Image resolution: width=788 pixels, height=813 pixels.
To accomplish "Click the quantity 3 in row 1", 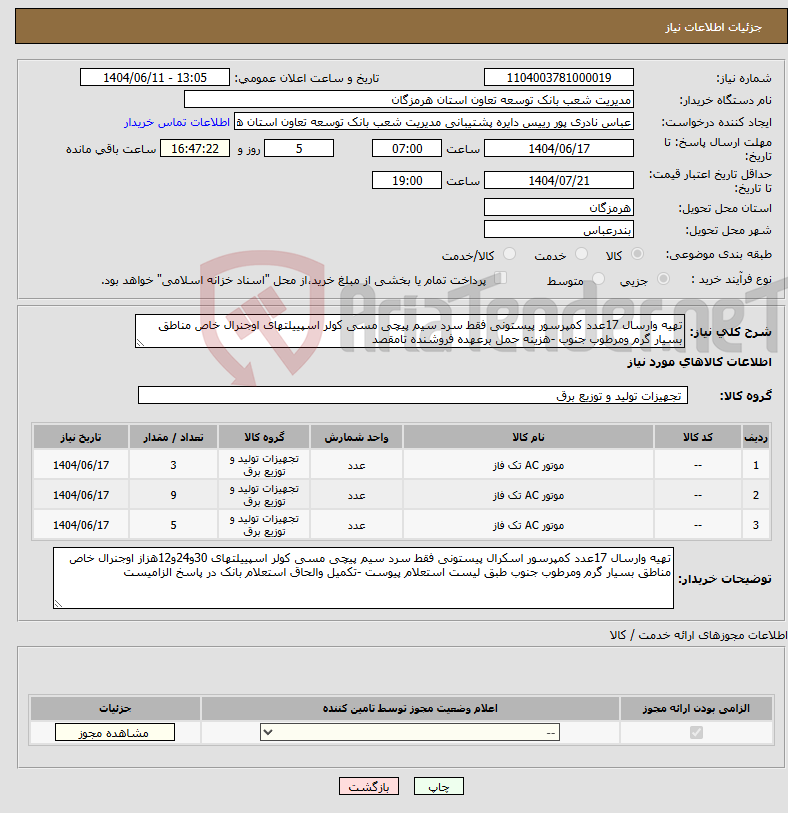I will coord(173,465).
